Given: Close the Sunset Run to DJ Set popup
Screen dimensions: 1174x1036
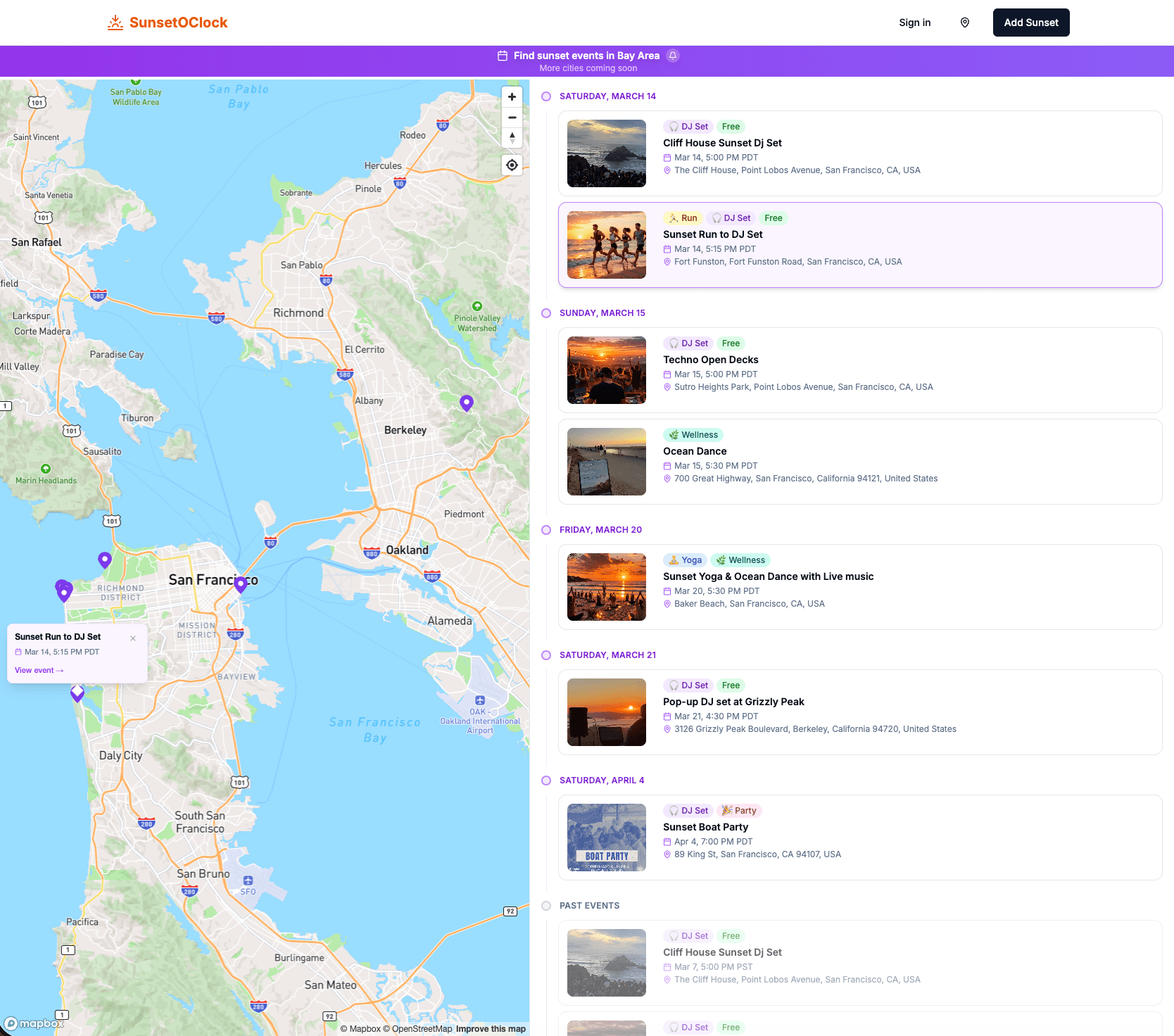Looking at the screenshot, I should coord(133,638).
